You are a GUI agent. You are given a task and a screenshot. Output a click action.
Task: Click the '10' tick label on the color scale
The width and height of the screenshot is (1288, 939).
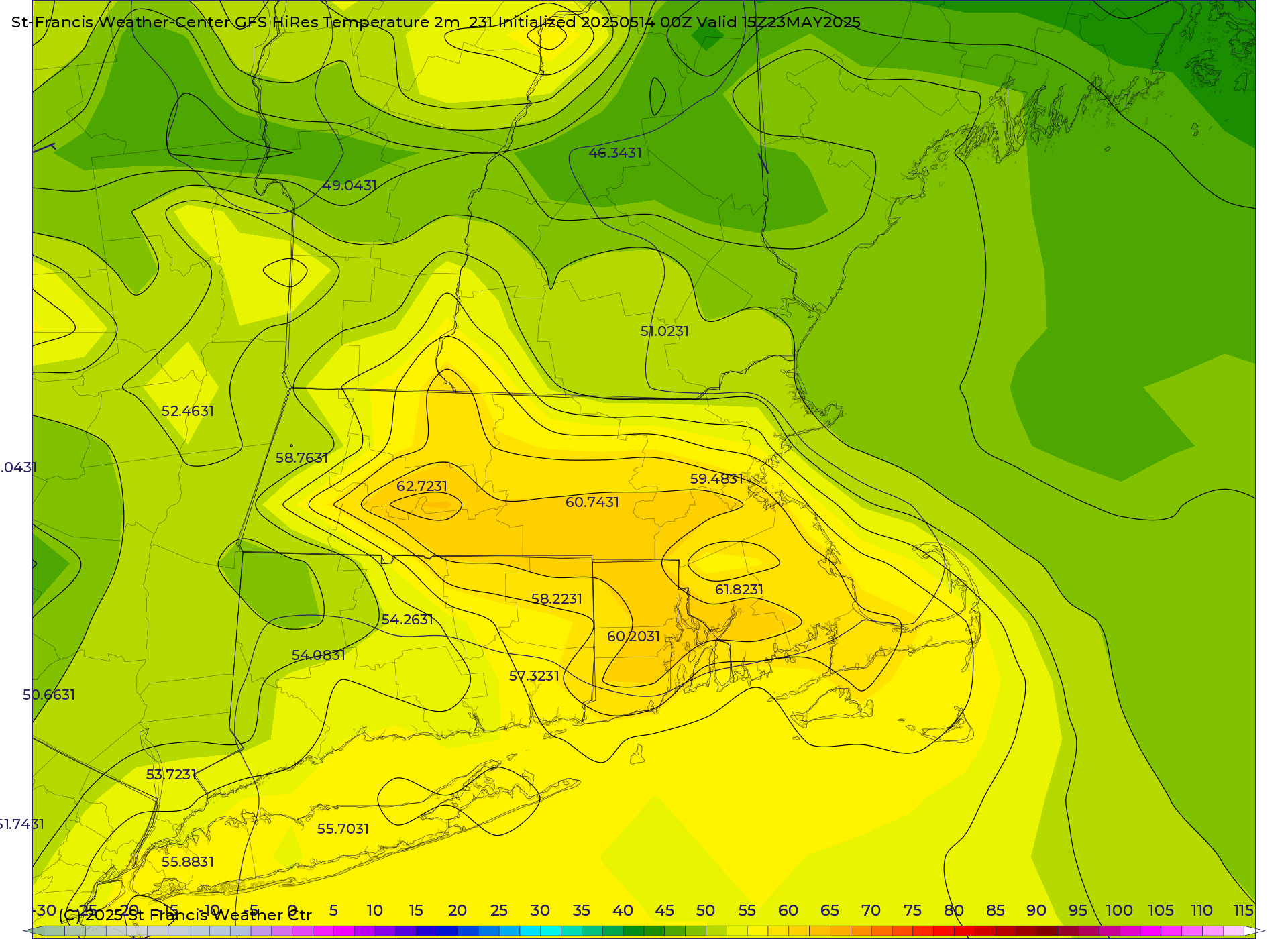click(375, 911)
